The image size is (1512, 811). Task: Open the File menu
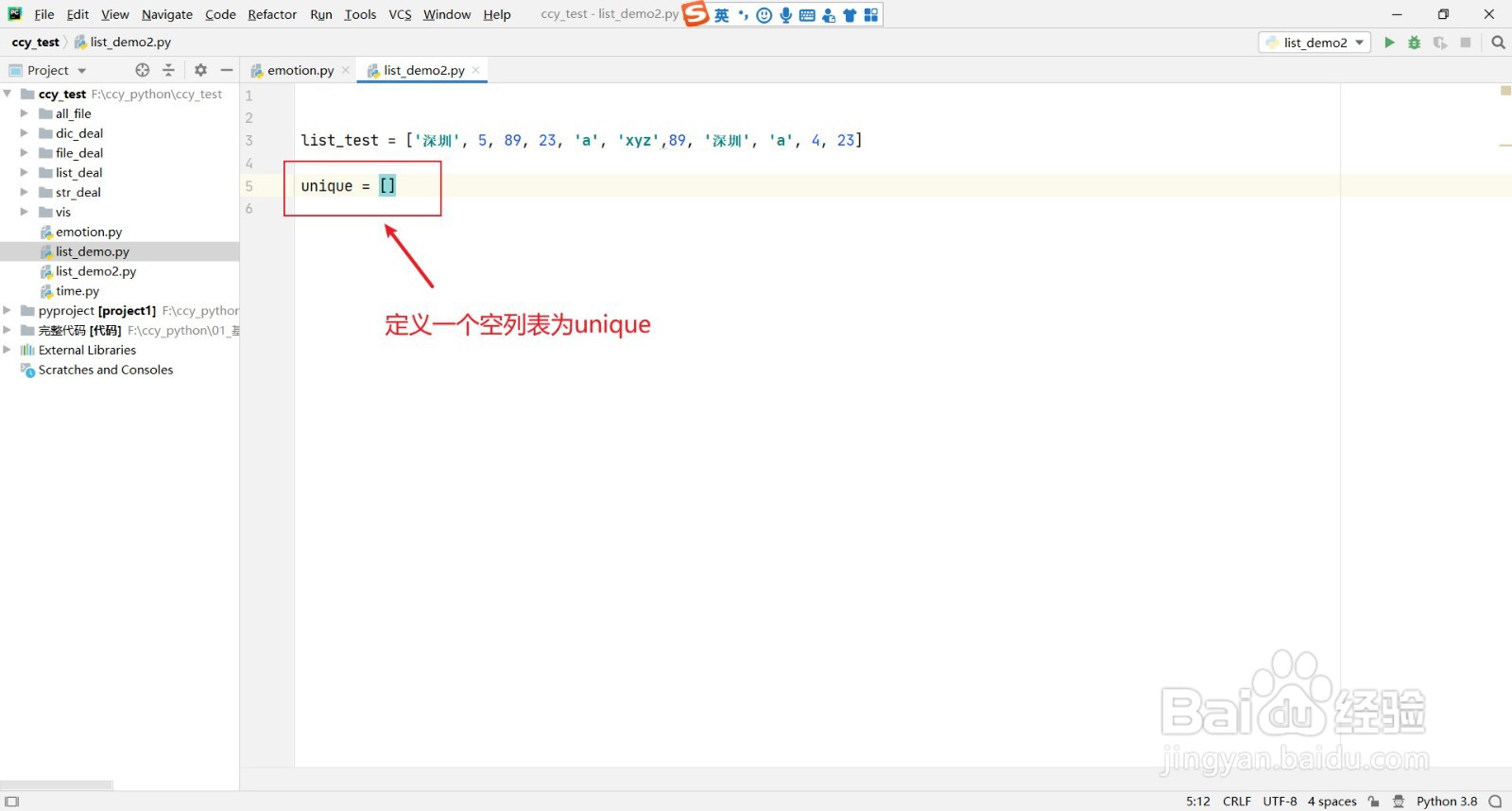[44, 14]
